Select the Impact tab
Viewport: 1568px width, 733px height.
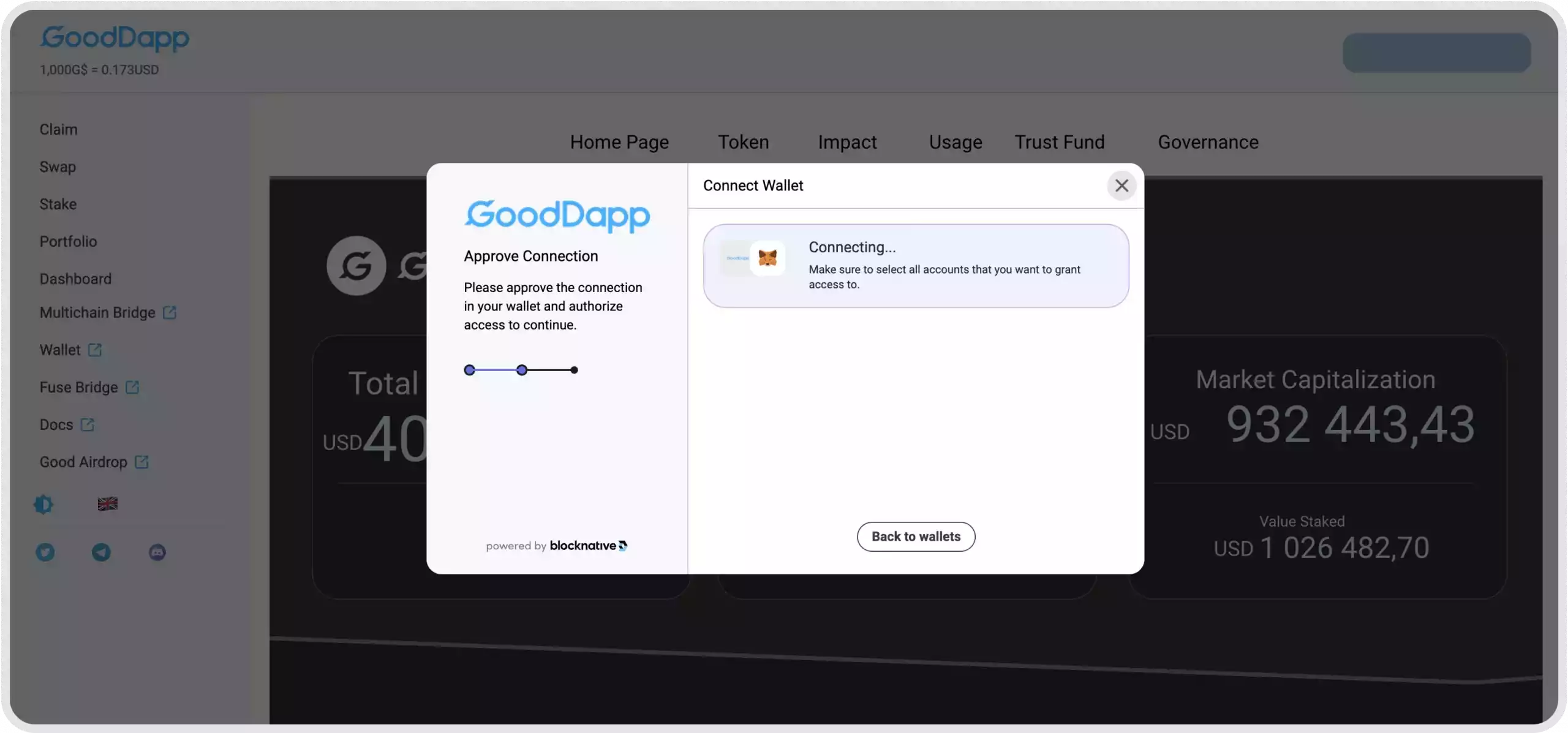pos(848,141)
